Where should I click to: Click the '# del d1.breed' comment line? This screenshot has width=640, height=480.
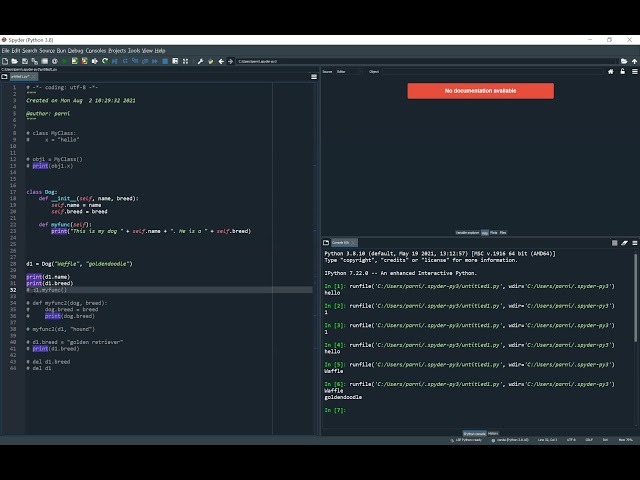pyautogui.click(x=48, y=362)
